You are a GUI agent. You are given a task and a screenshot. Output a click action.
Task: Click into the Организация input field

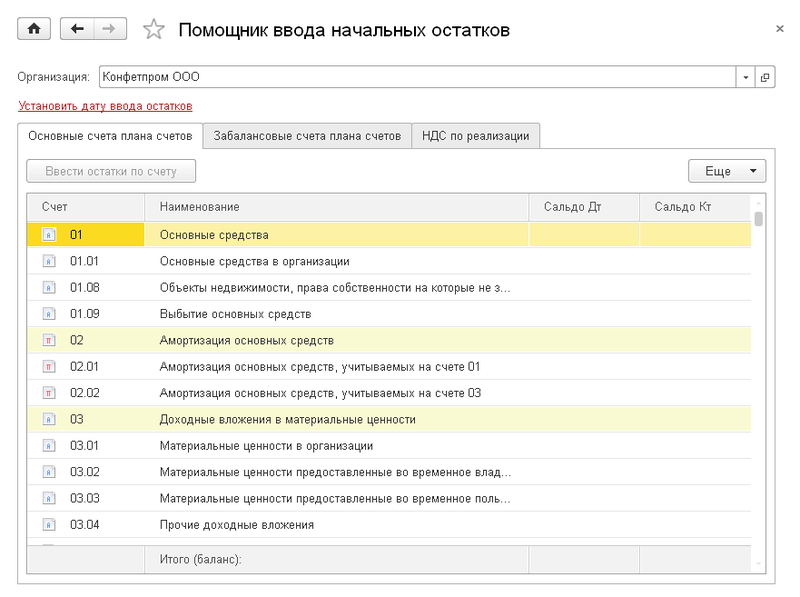[x=417, y=77]
